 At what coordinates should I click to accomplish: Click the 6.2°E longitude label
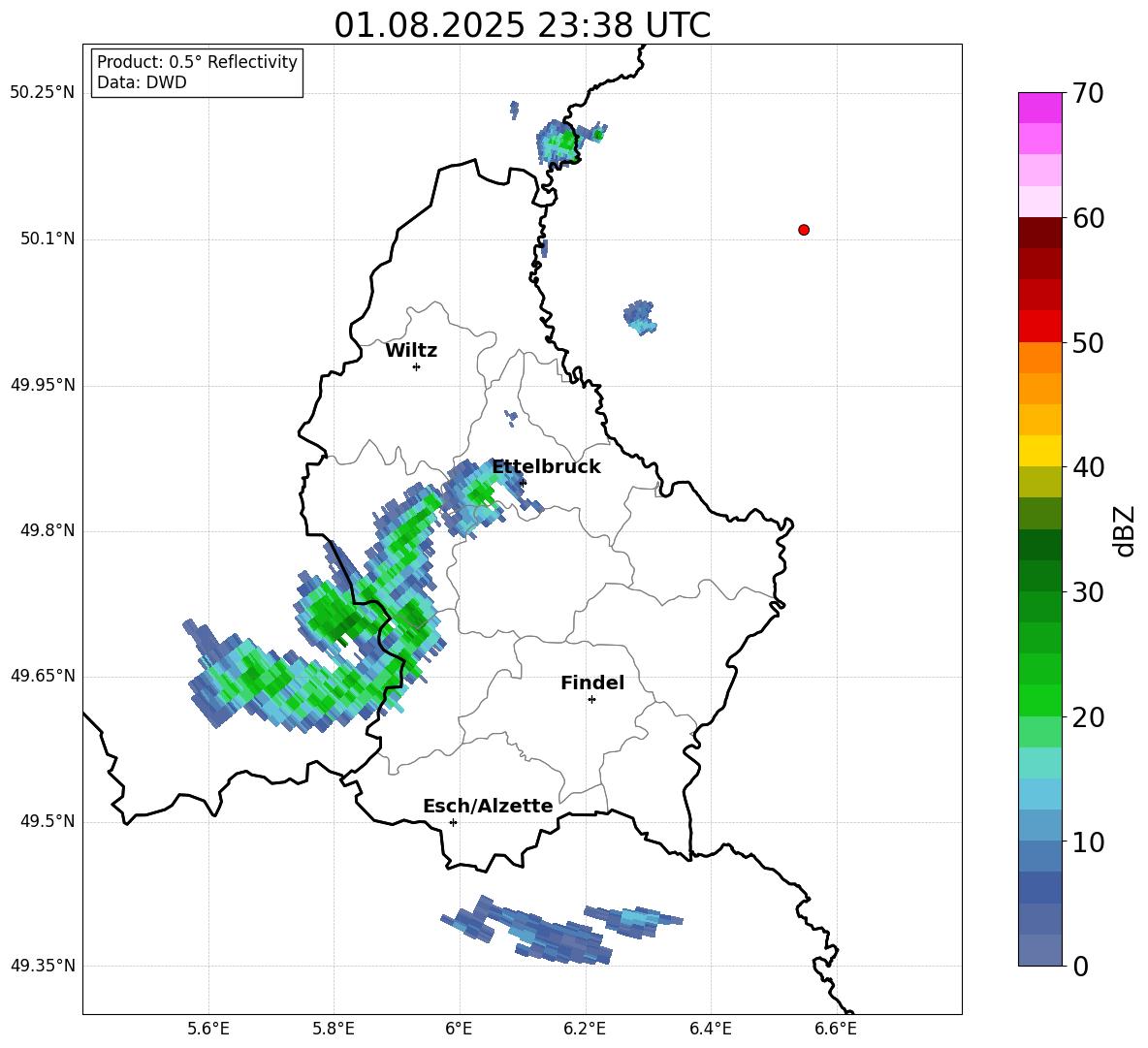[585, 1029]
